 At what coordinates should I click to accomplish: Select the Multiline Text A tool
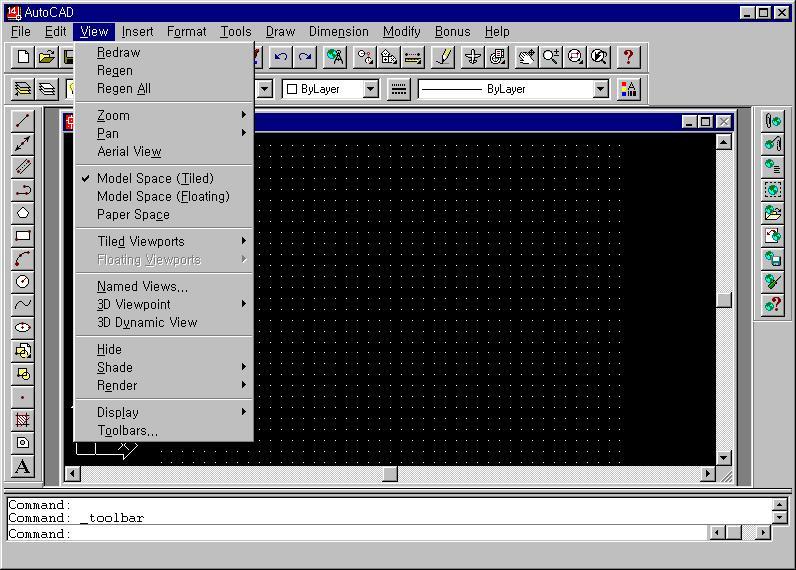[23, 466]
